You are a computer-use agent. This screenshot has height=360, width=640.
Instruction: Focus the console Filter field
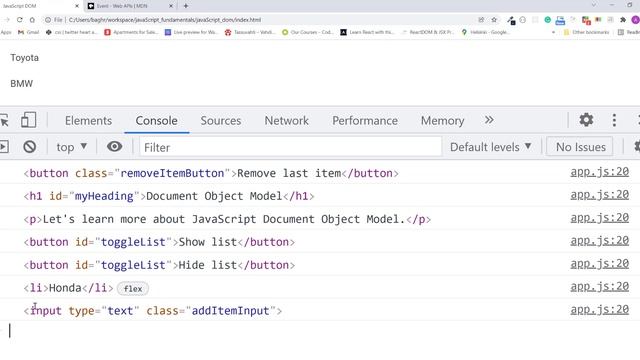point(291,147)
